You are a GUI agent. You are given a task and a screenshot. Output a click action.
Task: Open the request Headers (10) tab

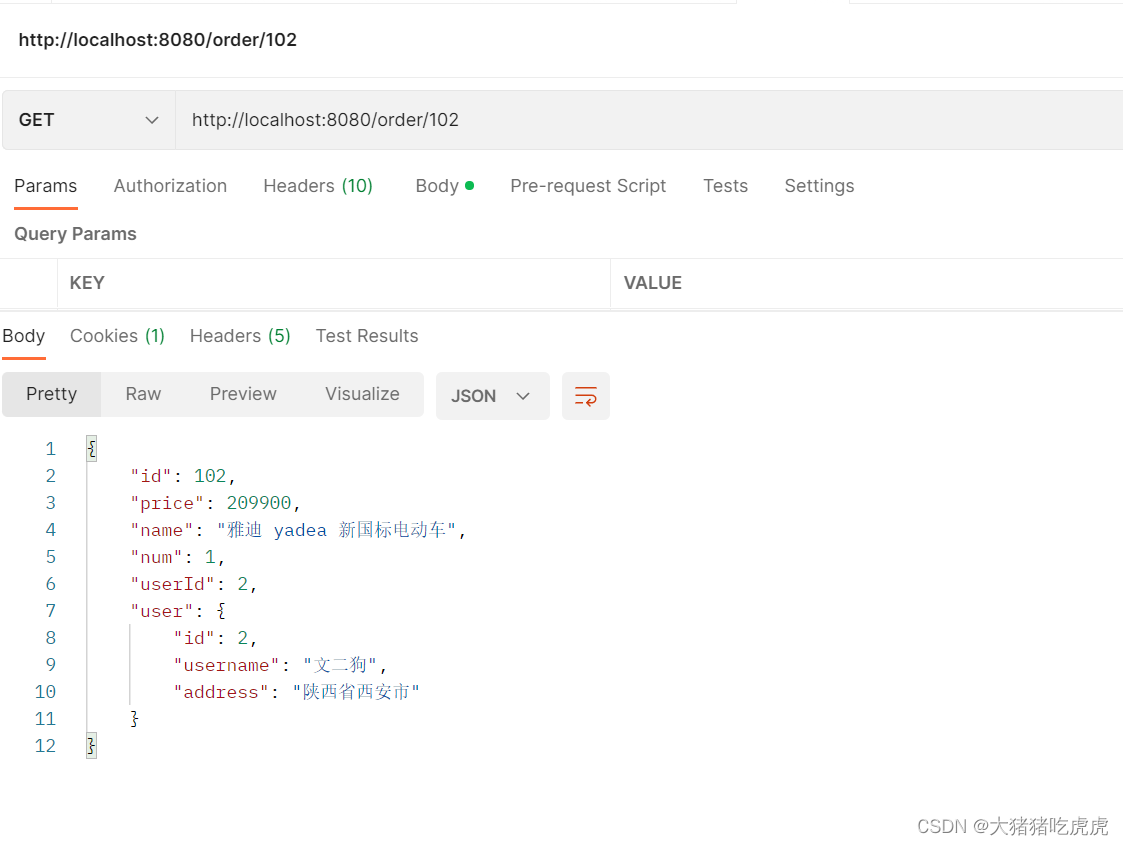click(318, 186)
